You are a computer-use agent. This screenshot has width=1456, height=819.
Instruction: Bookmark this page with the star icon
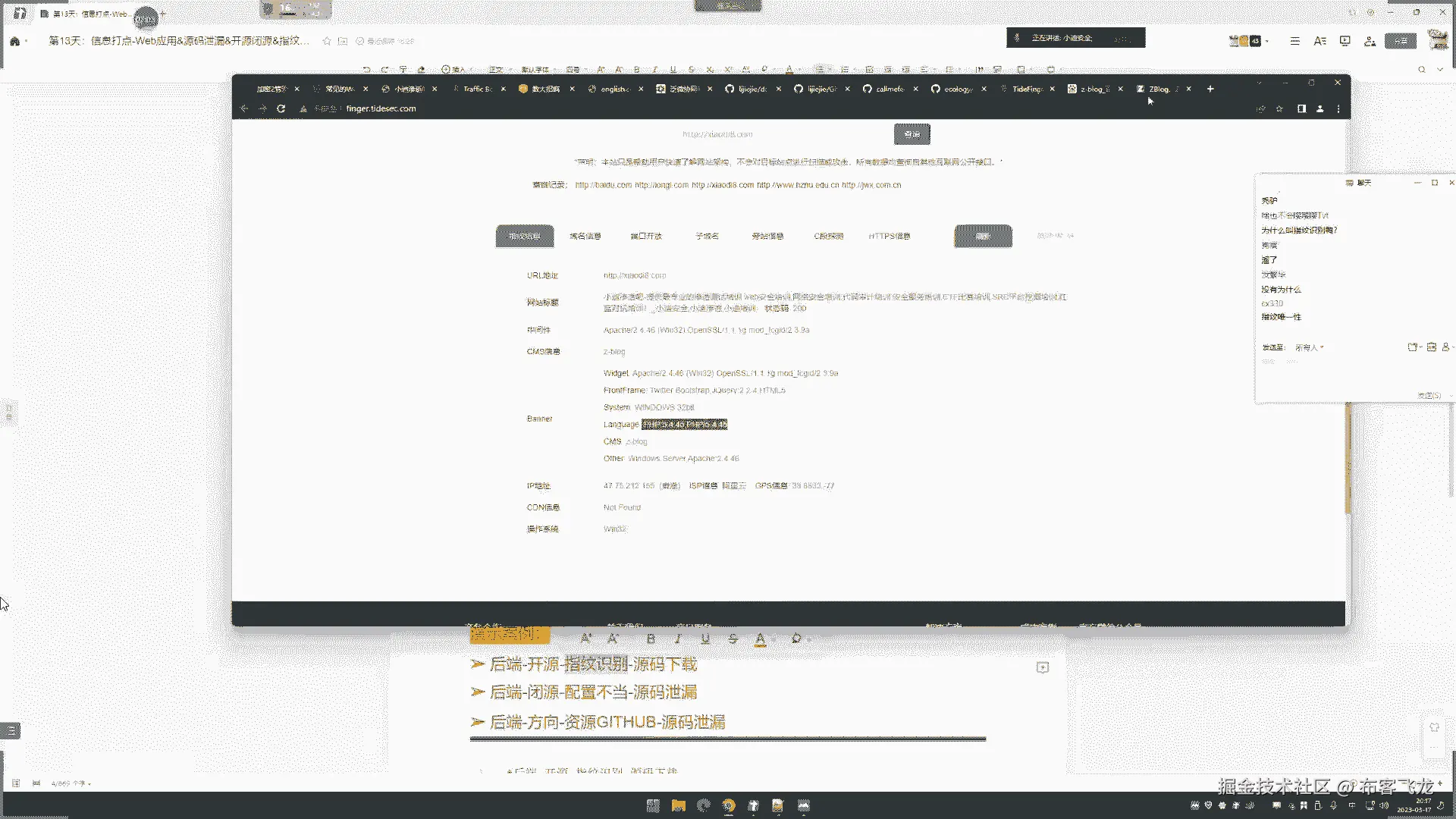coord(1279,108)
